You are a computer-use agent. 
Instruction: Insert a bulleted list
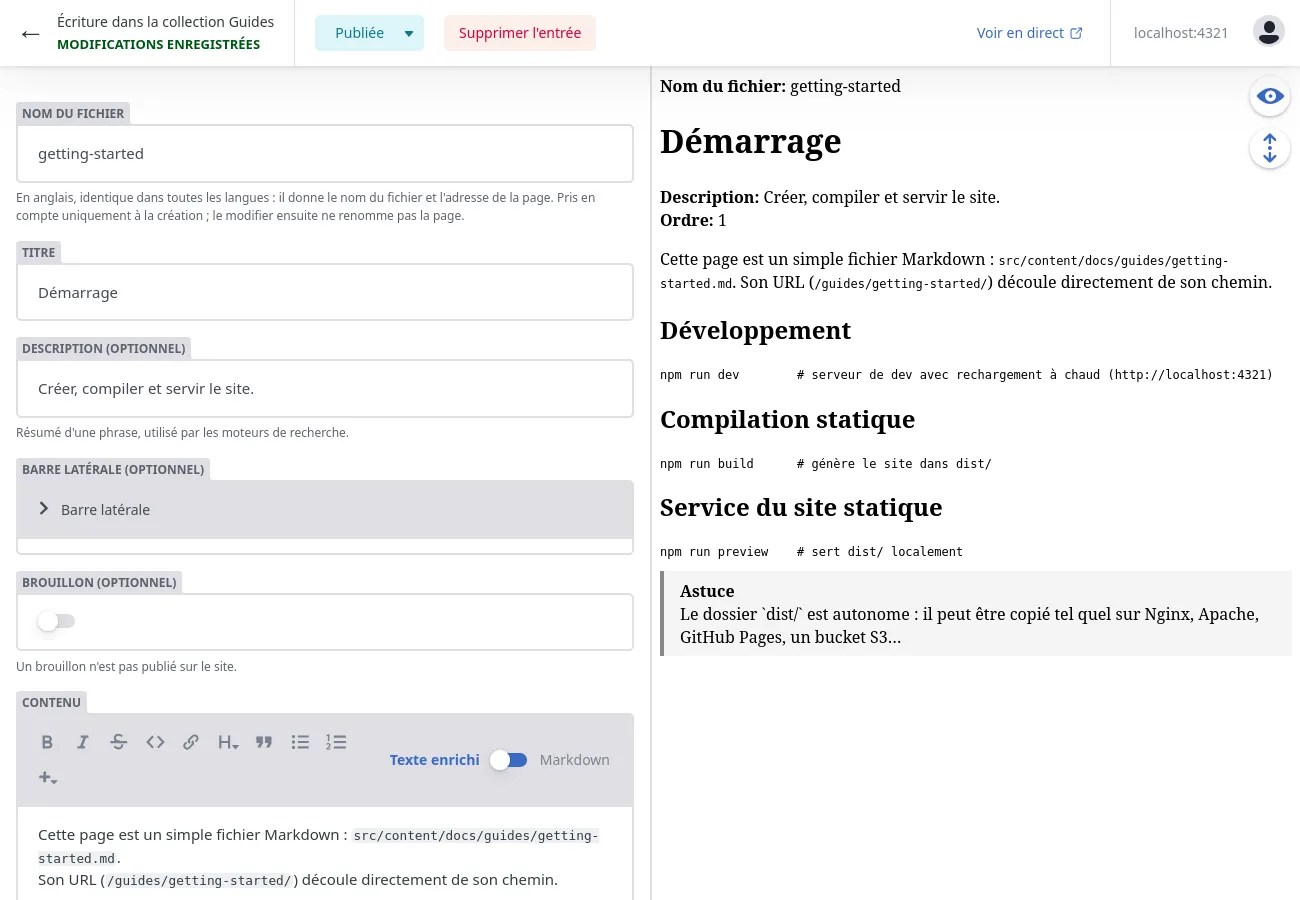coord(300,742)
